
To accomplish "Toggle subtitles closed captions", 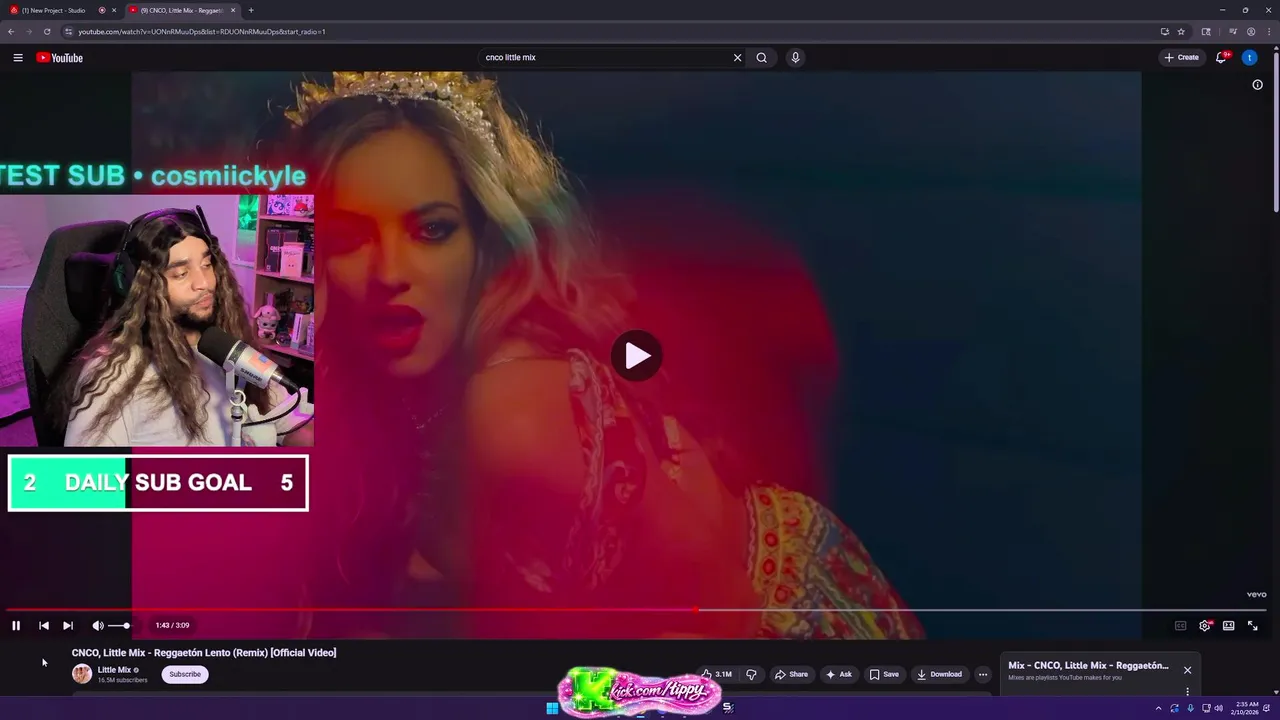I will pos(1180,626).
